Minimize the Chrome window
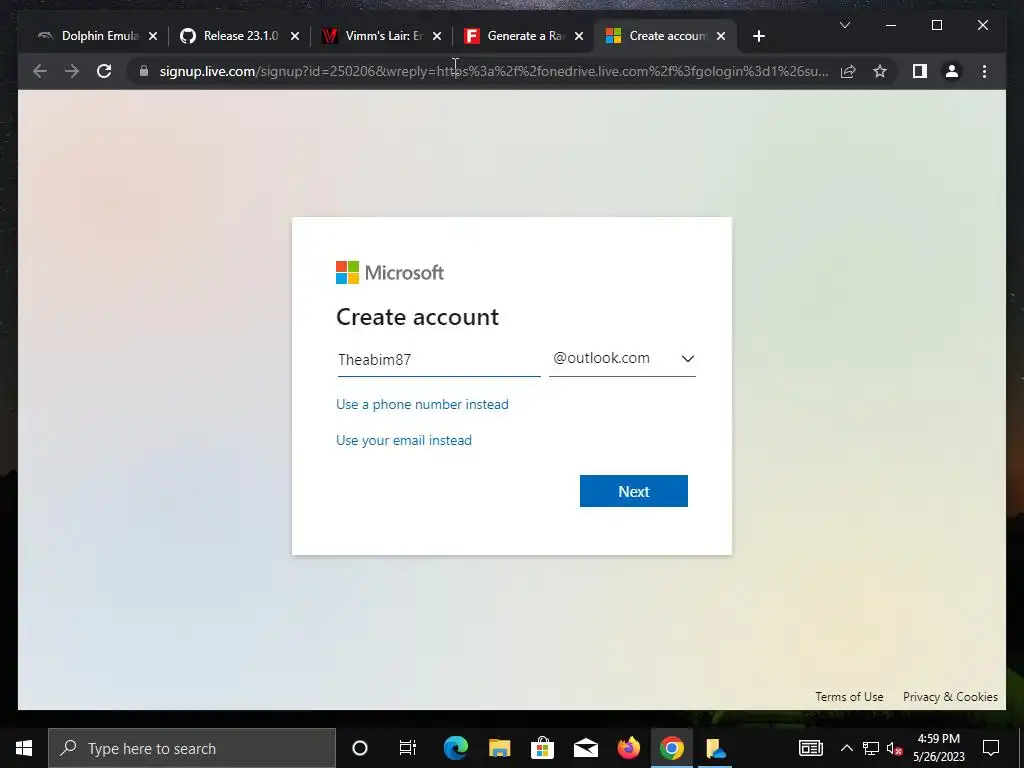 tap(891, 25)
